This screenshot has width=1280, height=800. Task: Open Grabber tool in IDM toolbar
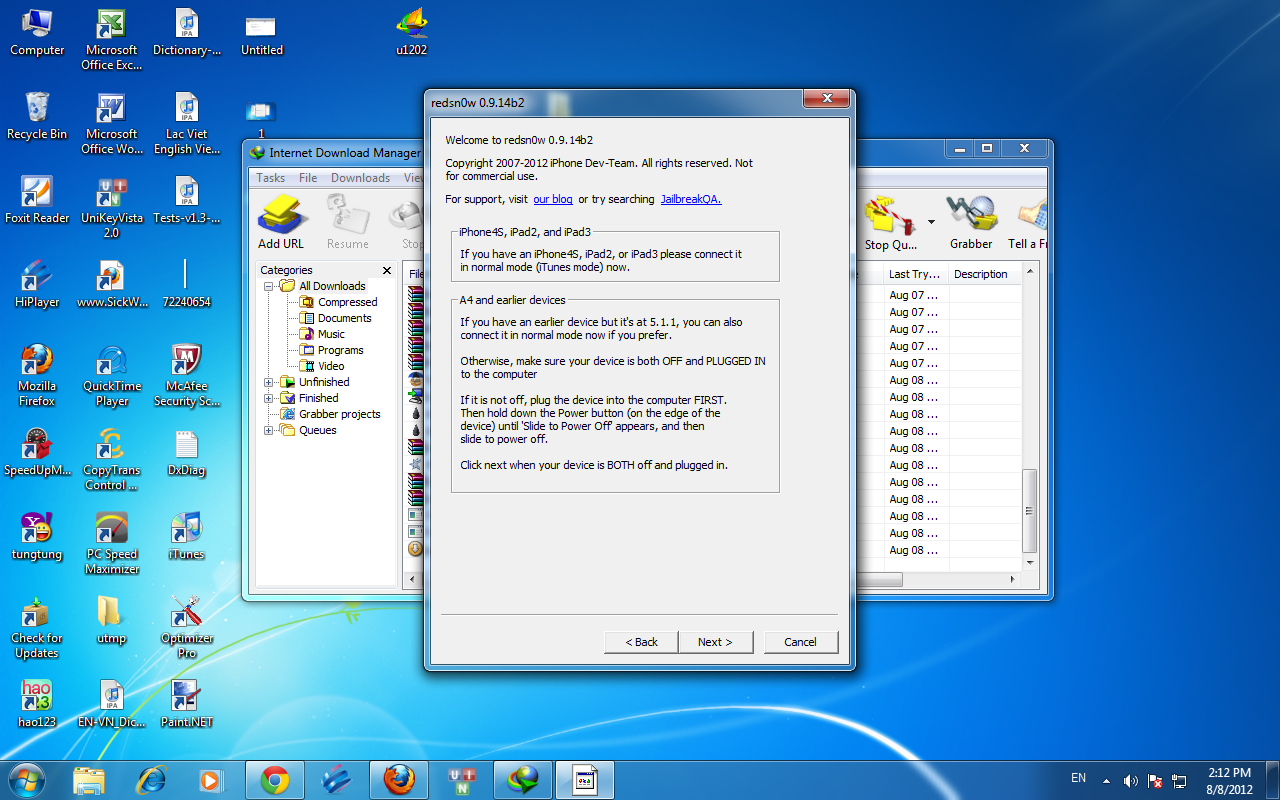[x=971, y=222]
